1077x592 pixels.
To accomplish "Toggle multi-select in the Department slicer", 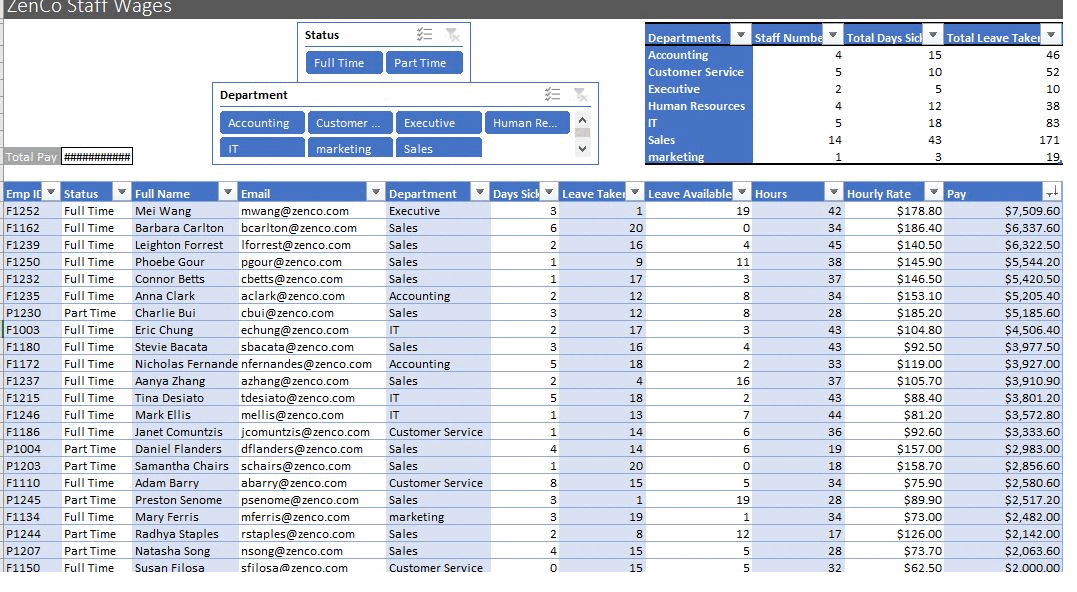I will click(552, 94).
